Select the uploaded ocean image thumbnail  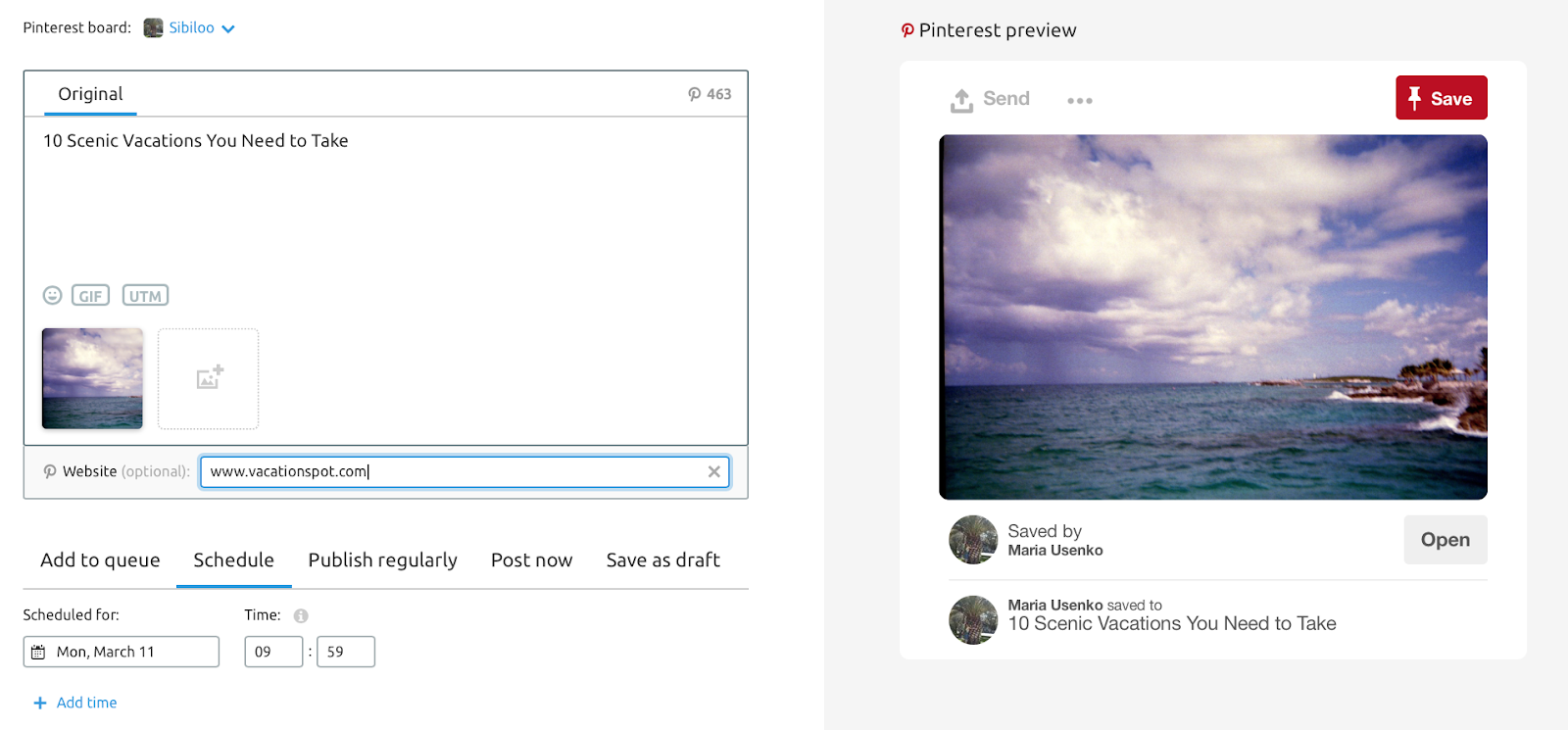coord(92,378)
